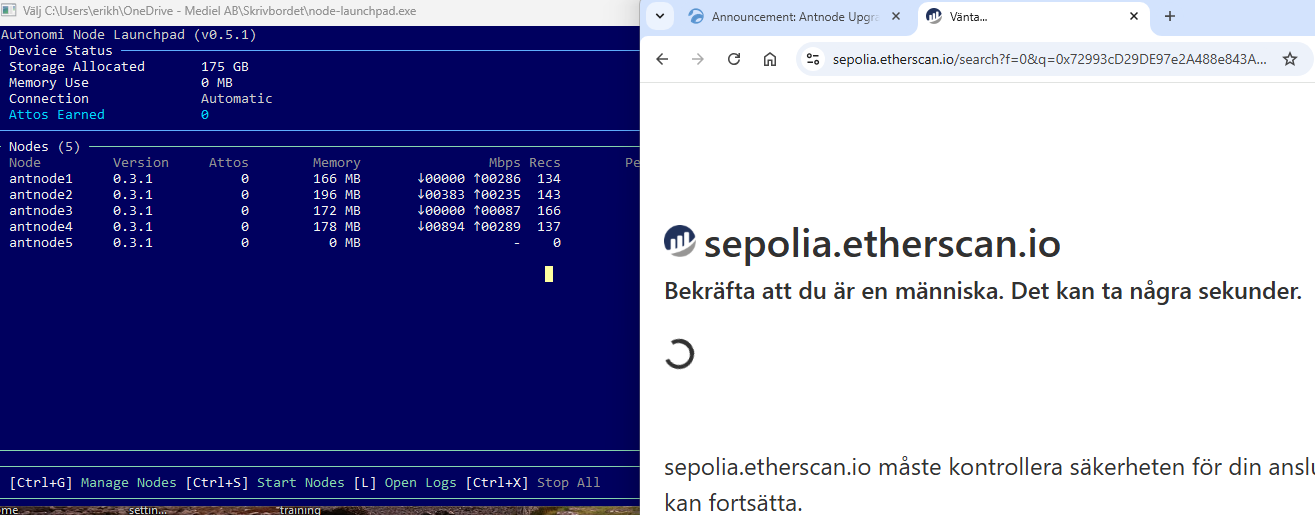Click the [Ctrl+X] shortcut label

coord(497,482)
